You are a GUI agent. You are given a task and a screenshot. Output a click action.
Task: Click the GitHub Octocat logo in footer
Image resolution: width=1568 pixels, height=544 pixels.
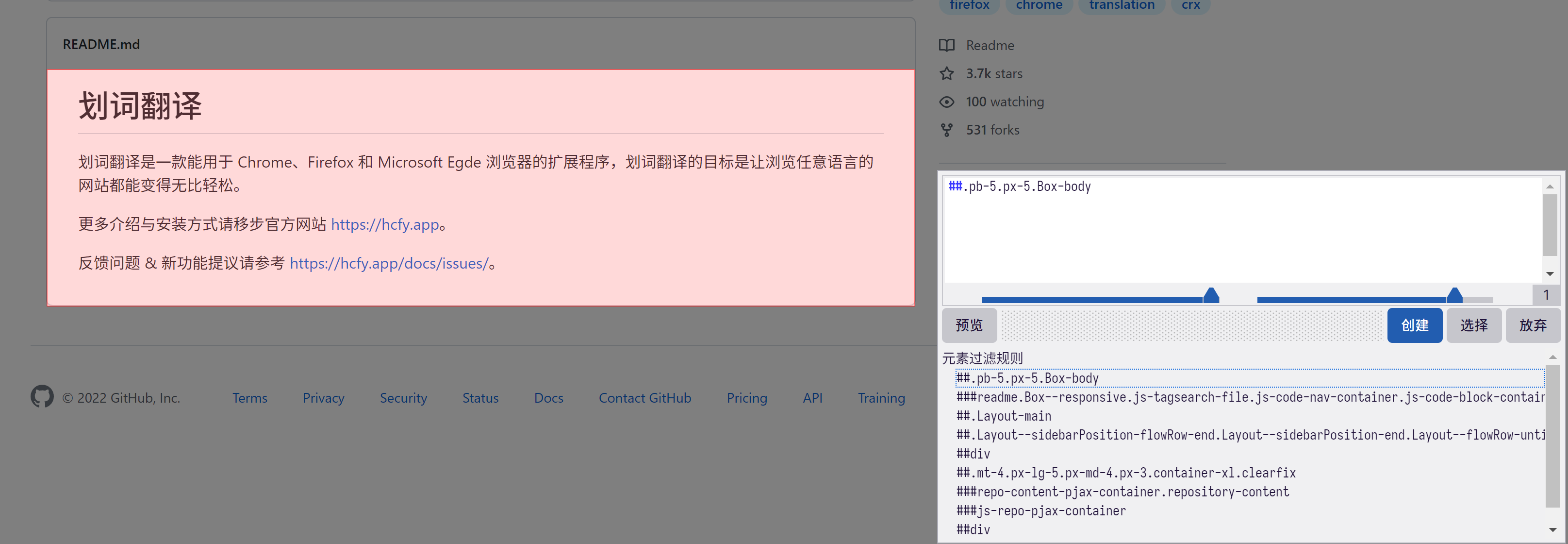coord(42,396)
